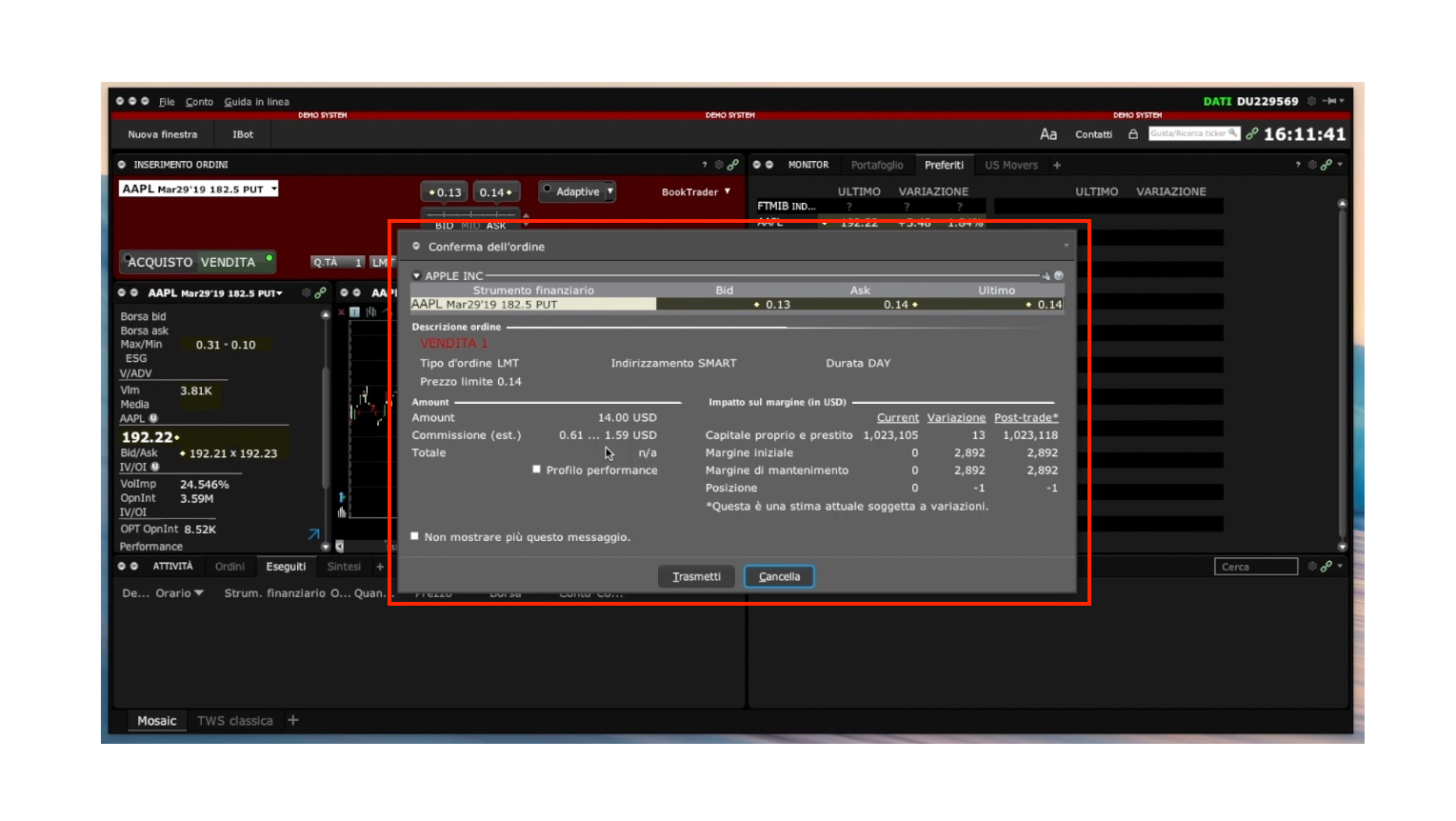Image resolution: width=1456 pixels, height=821 pixels.
Task: Click the Q.TÀ quantity field
Action: (339, 262)
